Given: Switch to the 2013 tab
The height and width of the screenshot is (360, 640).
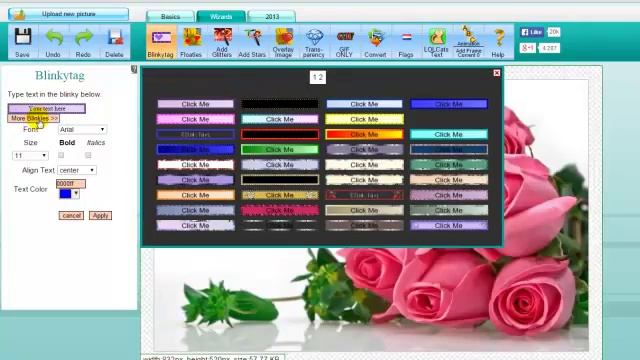Looking at the screenshot, I should click(272, 16).
